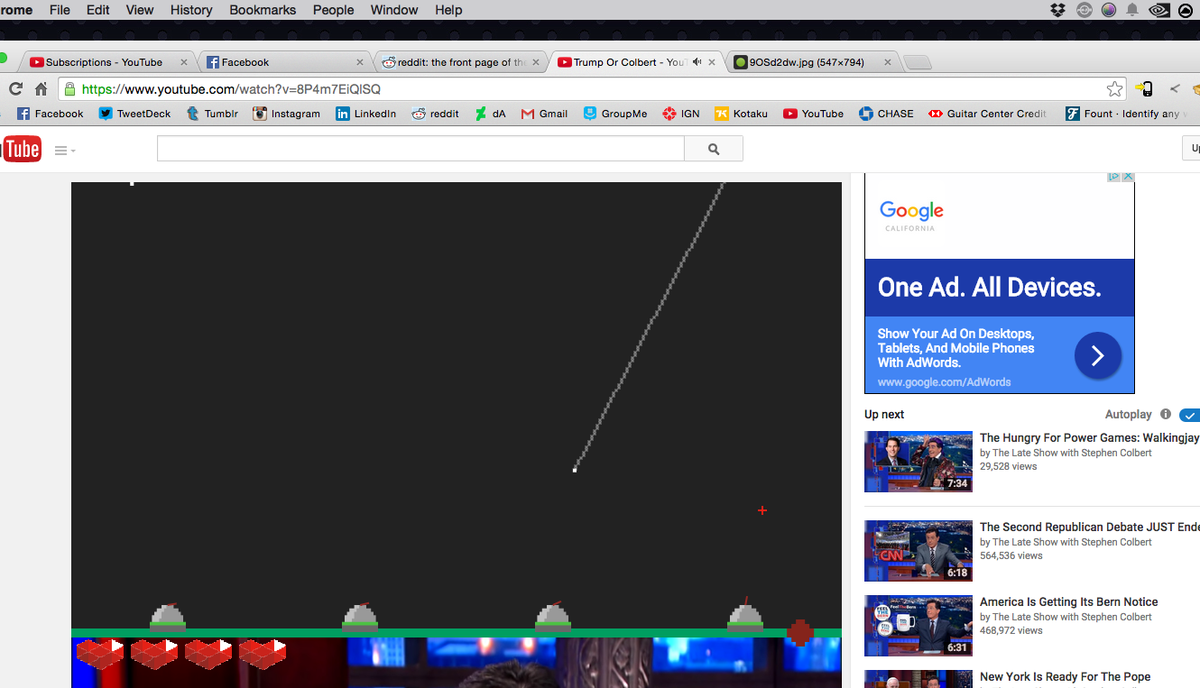The width and height of the screenshot is (1200, 688).
Task: Open the YouTube bookmark
Action: pos(813,114)
